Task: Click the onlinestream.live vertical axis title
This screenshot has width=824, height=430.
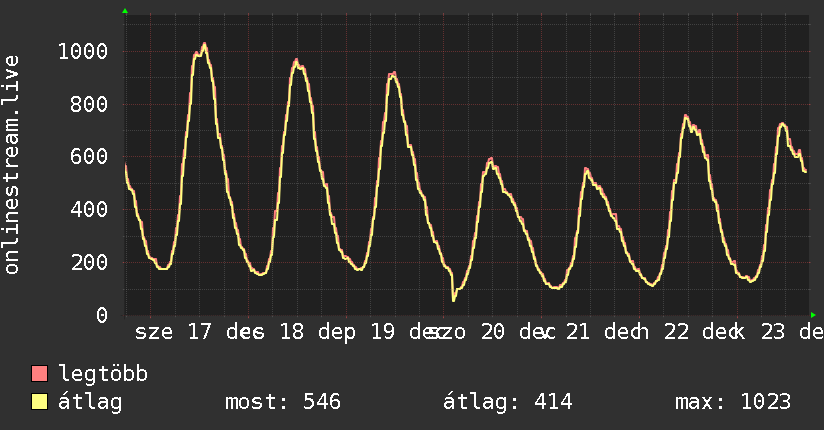Action: pos(11,165)
